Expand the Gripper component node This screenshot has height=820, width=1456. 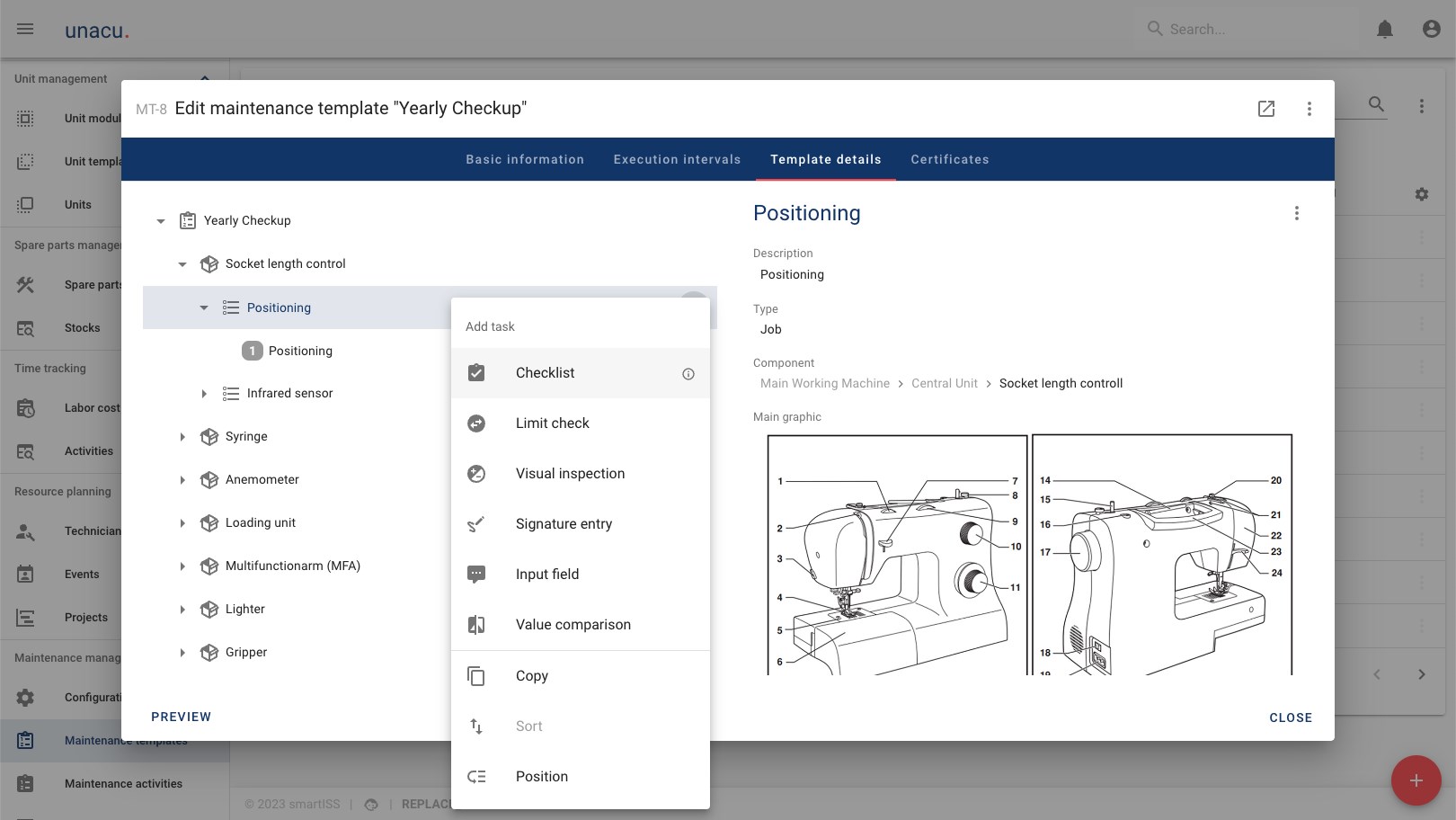pyautogui.click(x=182, y=653)
